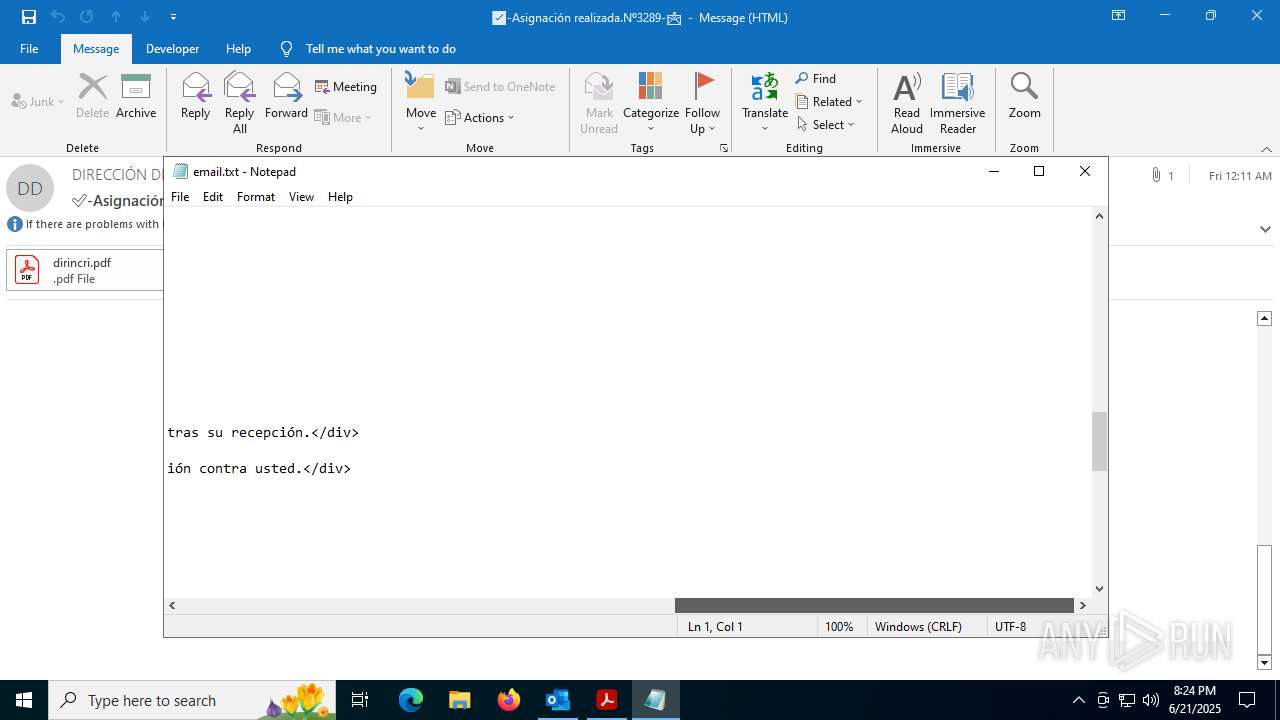Click the Mark Unread icon
Image resolution: width=1280 pixels, height=720 pixels.
pos(599,102)
